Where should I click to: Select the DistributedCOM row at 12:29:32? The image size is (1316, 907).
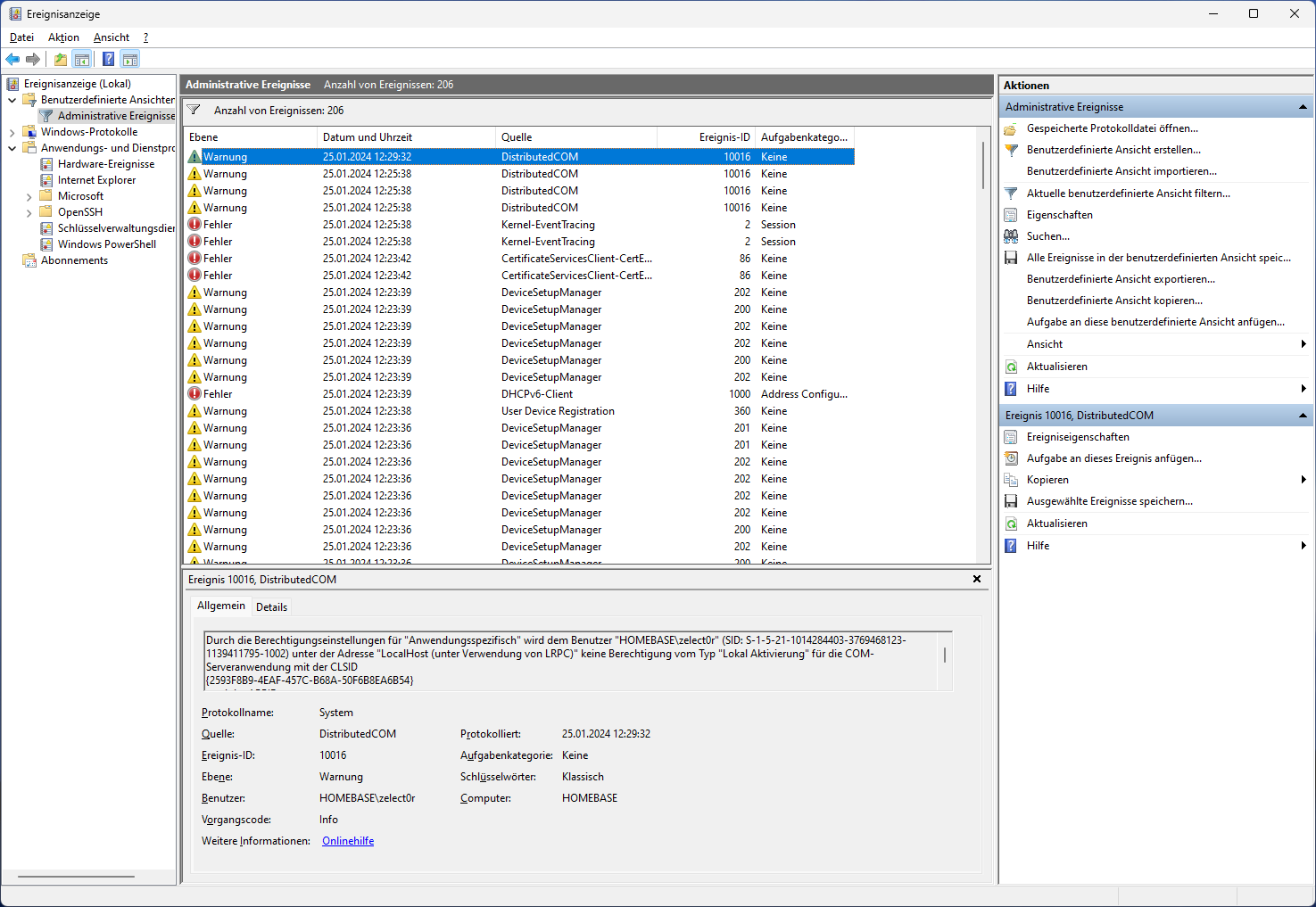[x=519, y=157]
